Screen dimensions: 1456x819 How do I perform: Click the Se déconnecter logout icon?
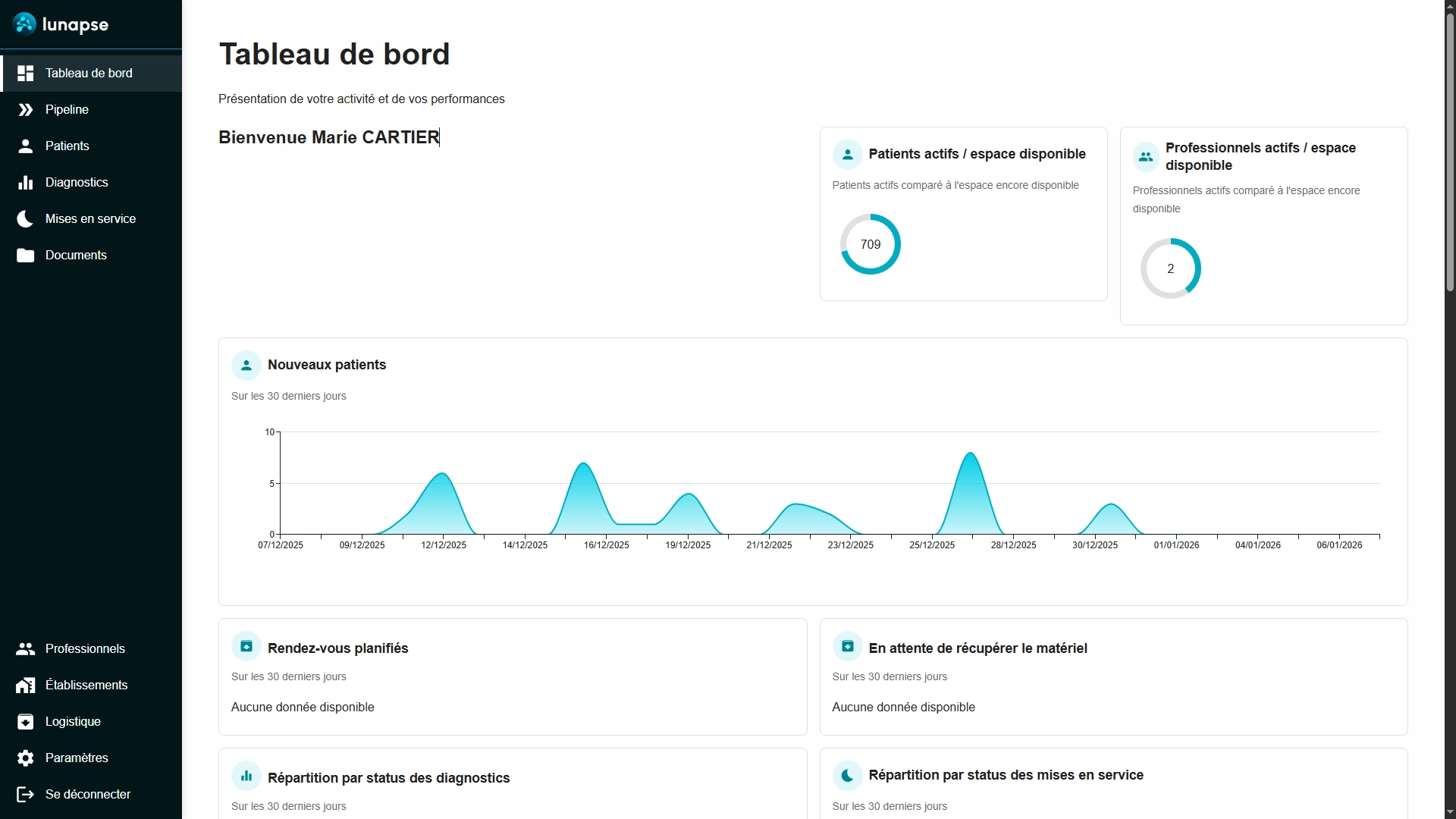pyautogui.click(x=25, y=794)
